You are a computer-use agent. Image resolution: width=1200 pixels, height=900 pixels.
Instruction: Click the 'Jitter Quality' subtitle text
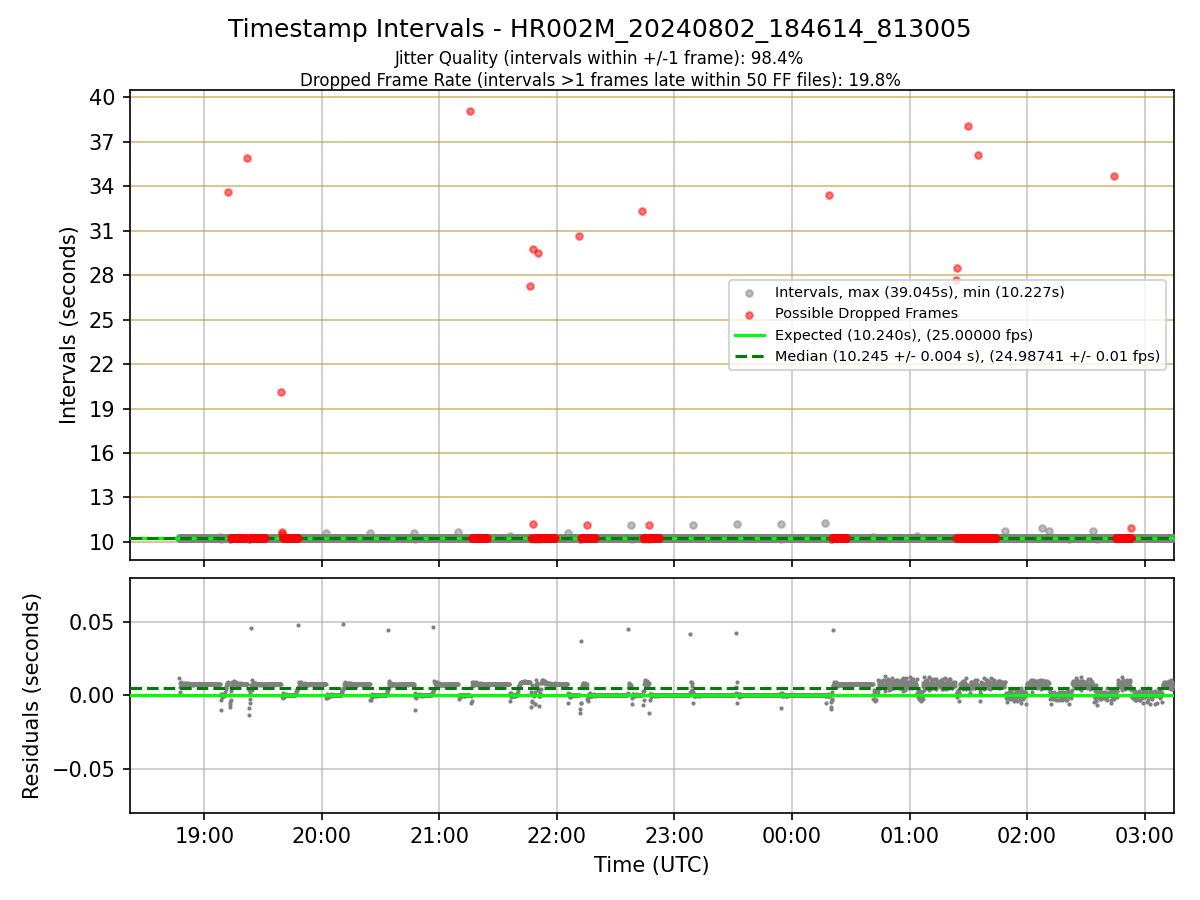pyautogui.click(x=599, y=58)
